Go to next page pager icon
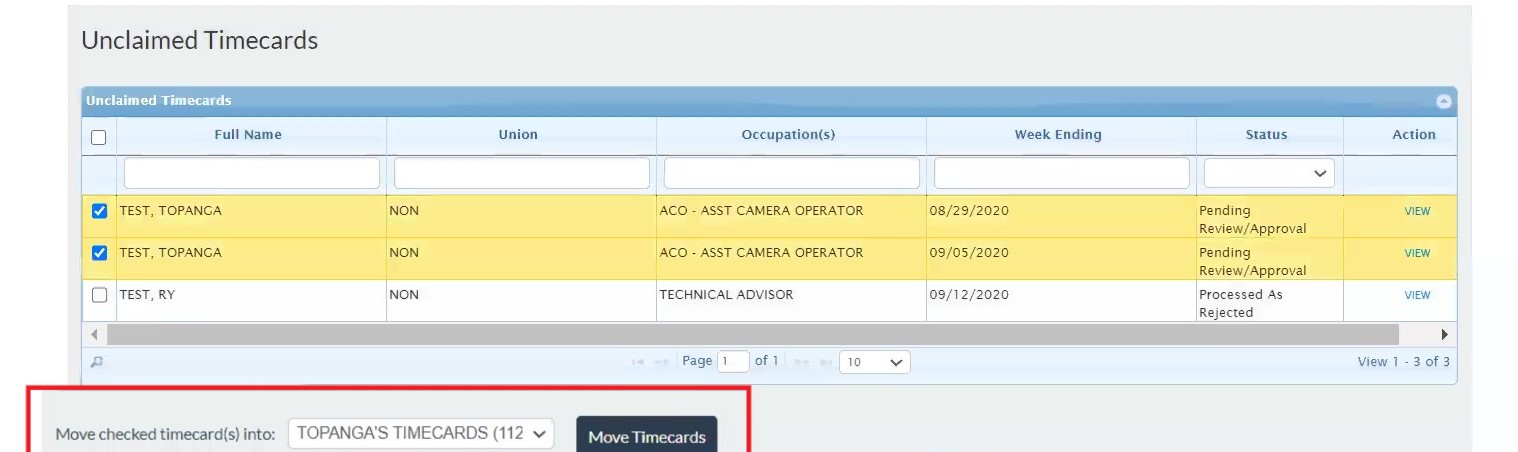 (x=800, y=362)
